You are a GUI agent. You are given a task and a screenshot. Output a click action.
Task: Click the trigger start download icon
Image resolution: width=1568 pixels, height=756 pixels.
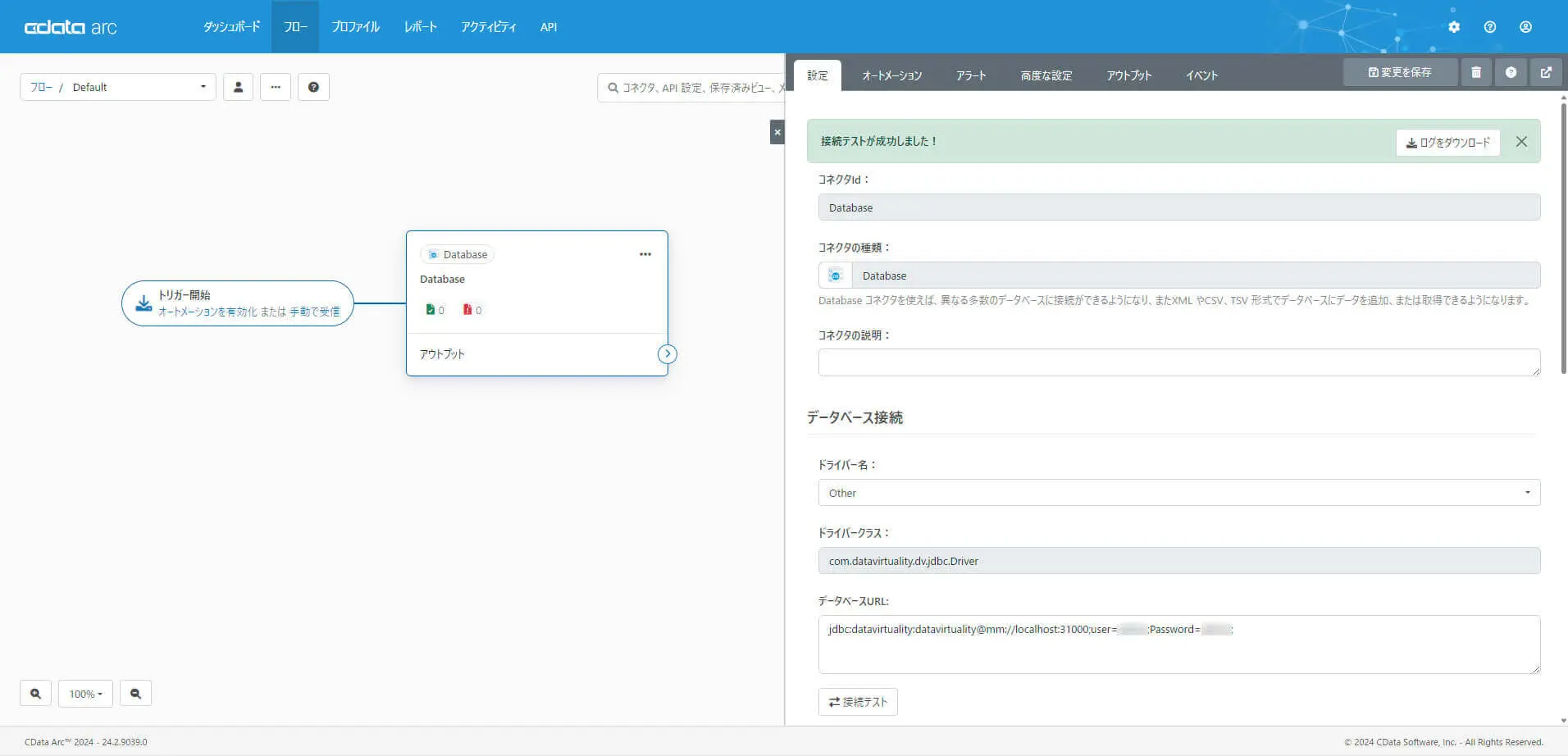pyautogui.click(x=144, y=303)
